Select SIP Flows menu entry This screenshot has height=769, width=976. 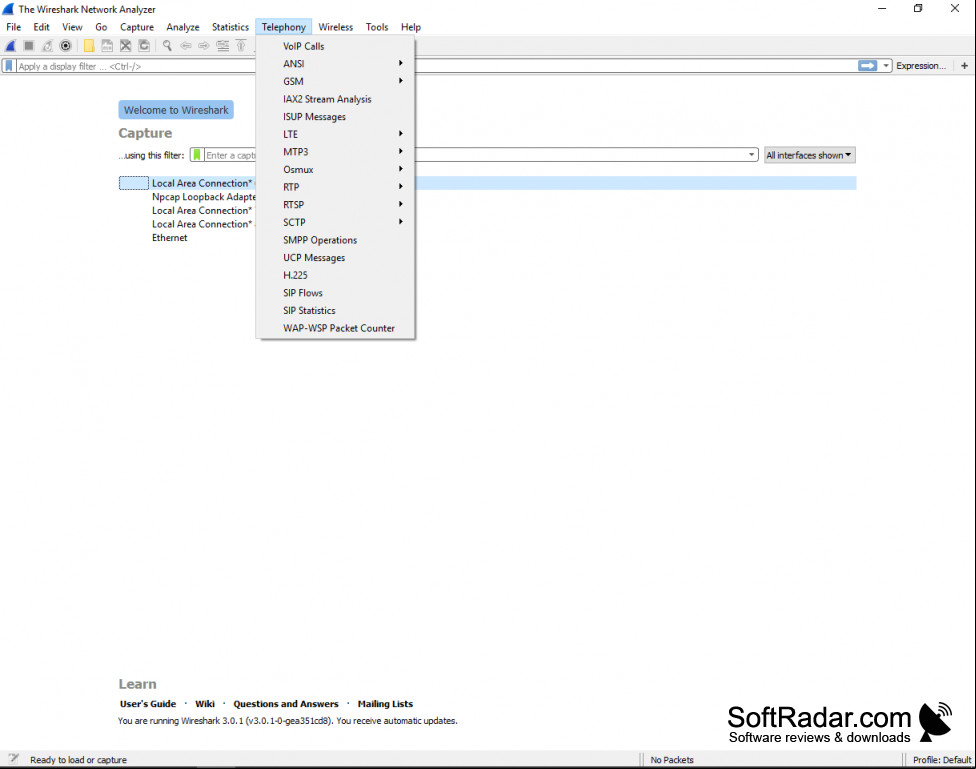[336, 293]
